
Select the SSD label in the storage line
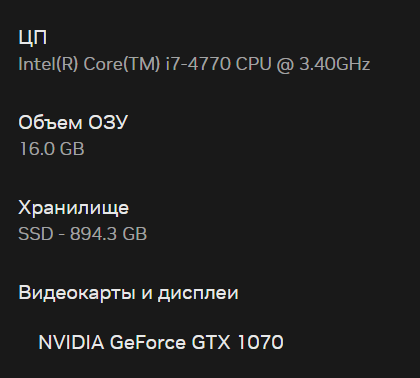[x=36, y=234]
